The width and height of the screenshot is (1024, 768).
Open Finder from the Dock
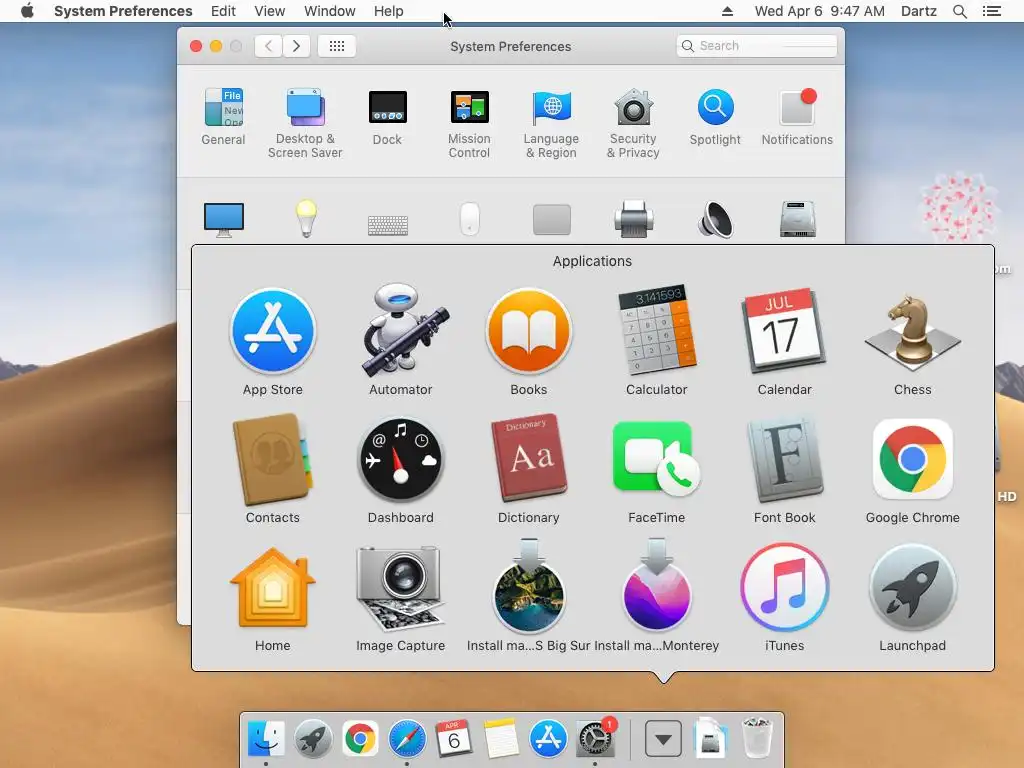[266, 739]
